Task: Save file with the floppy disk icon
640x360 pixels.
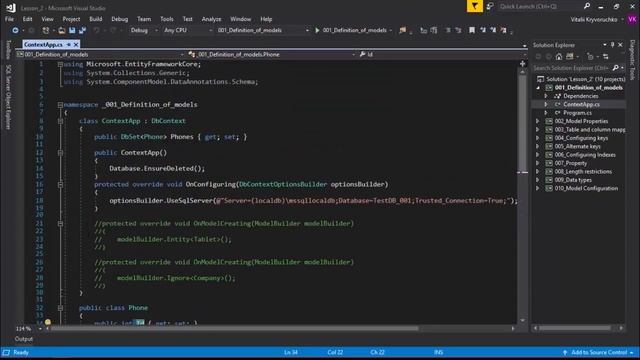Action: pos(72,30)
